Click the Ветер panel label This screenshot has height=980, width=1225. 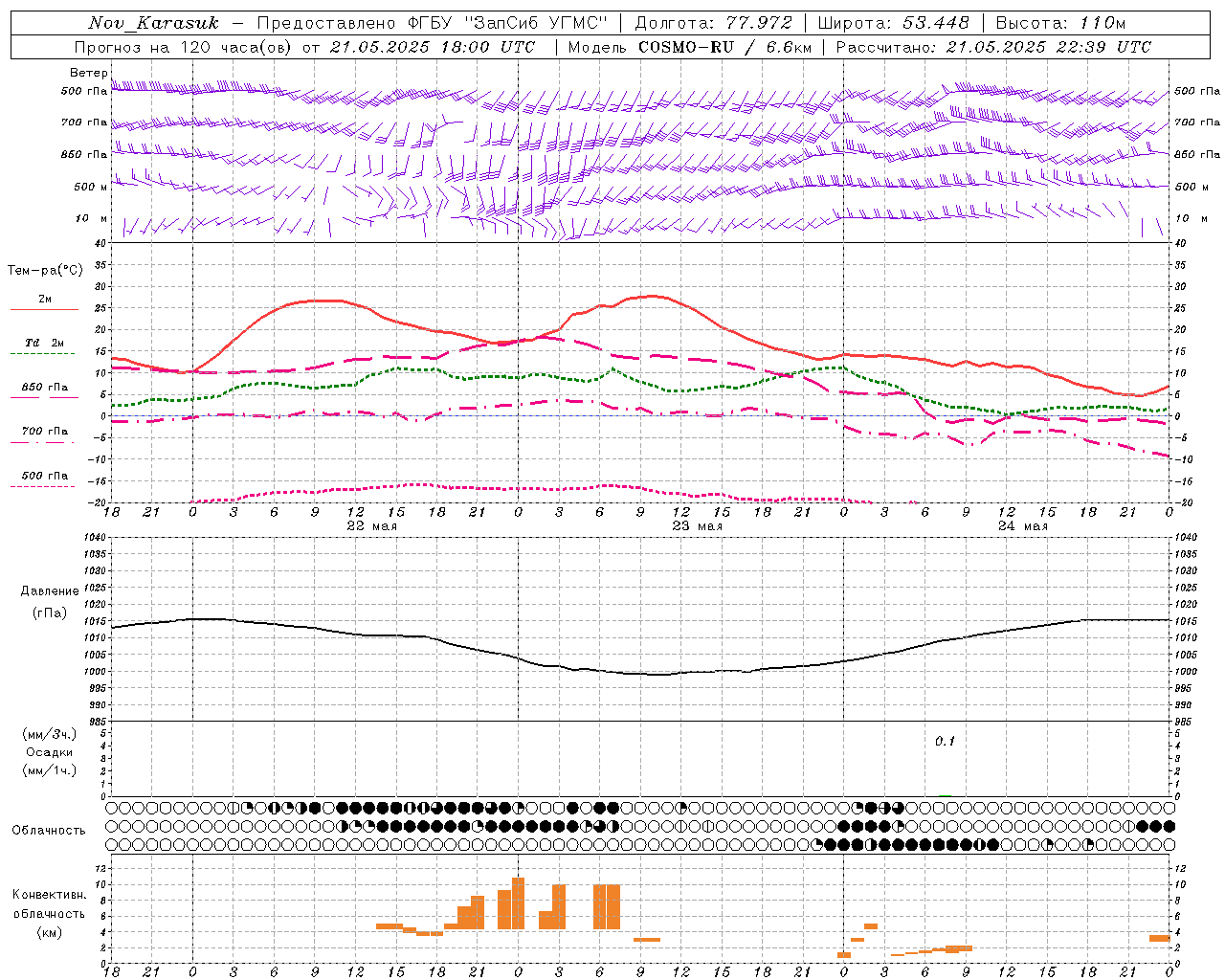point(88,73)
